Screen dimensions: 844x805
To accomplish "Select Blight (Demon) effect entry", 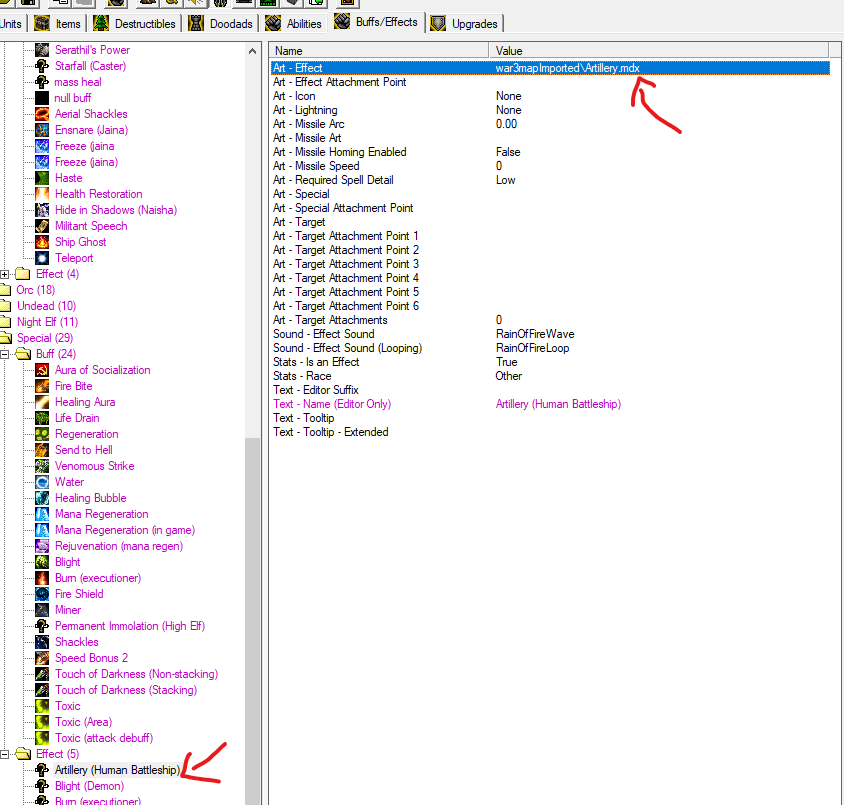I will click(89, 786).
